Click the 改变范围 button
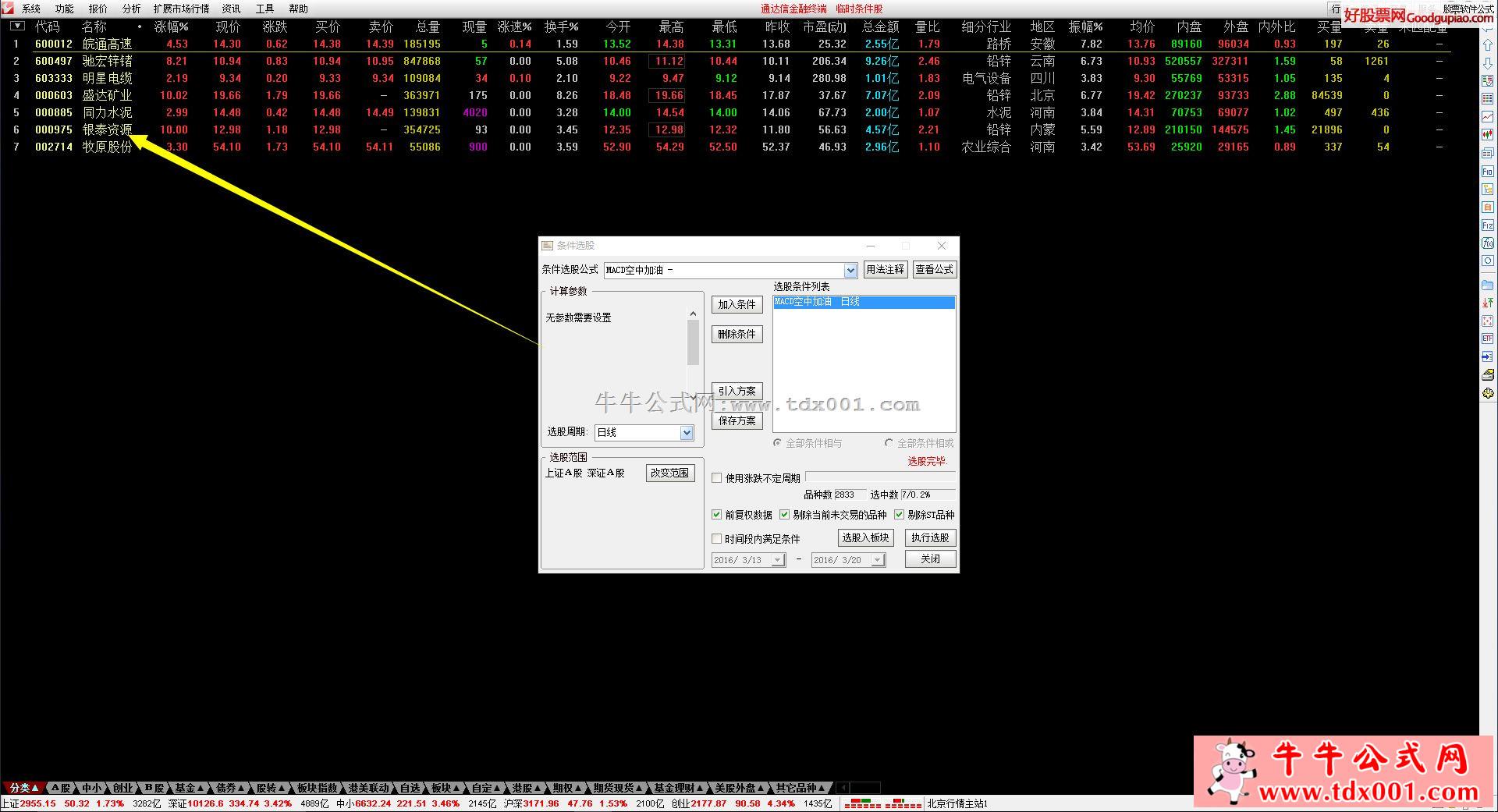 pyautogui.click(x=669, y=473)
